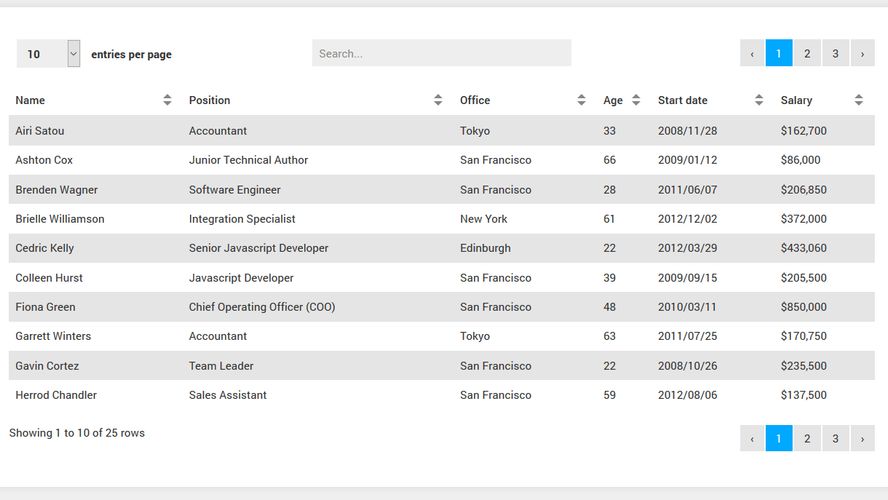Click the 2011/07/25 start date cell
Image resolution: width=888 pixels, height=500 pixels.
pos(688,336)
